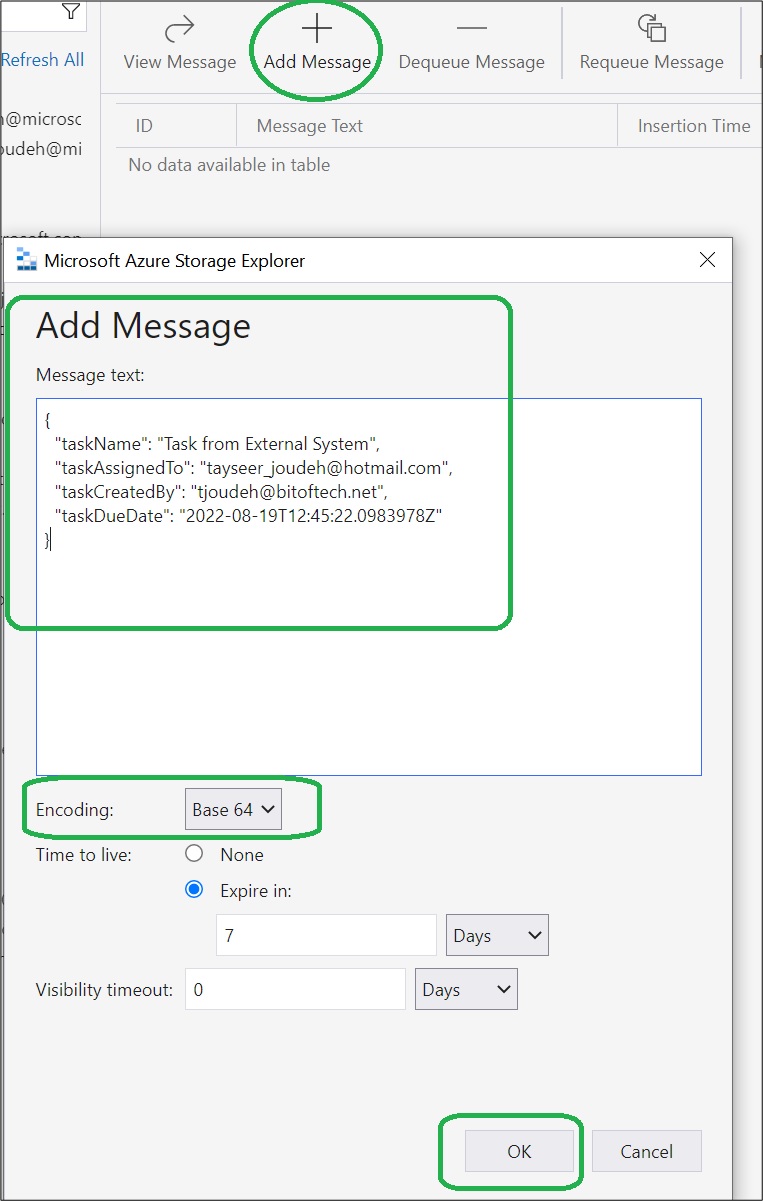This screenshot has height=1201, width=763.
Task: Open the Visibility timeout Days dropdown
Action: pos(466,989)
